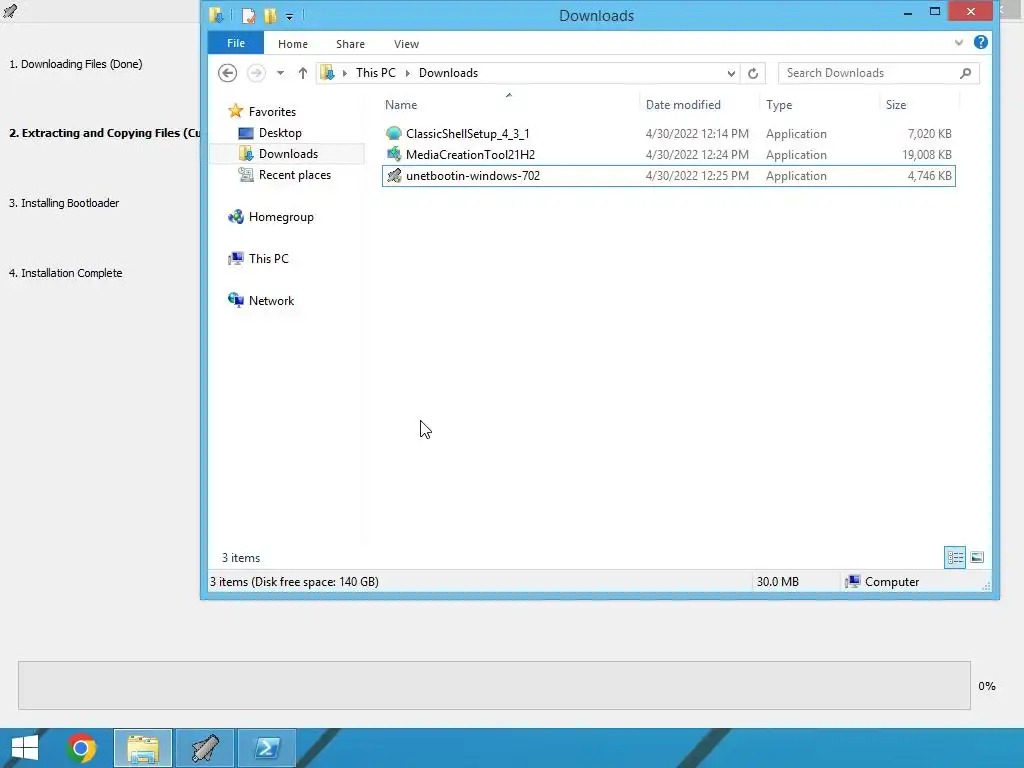Click the Back navigation arrow
The width and height of the screenshot is (1024, 768).
[227, 73]
